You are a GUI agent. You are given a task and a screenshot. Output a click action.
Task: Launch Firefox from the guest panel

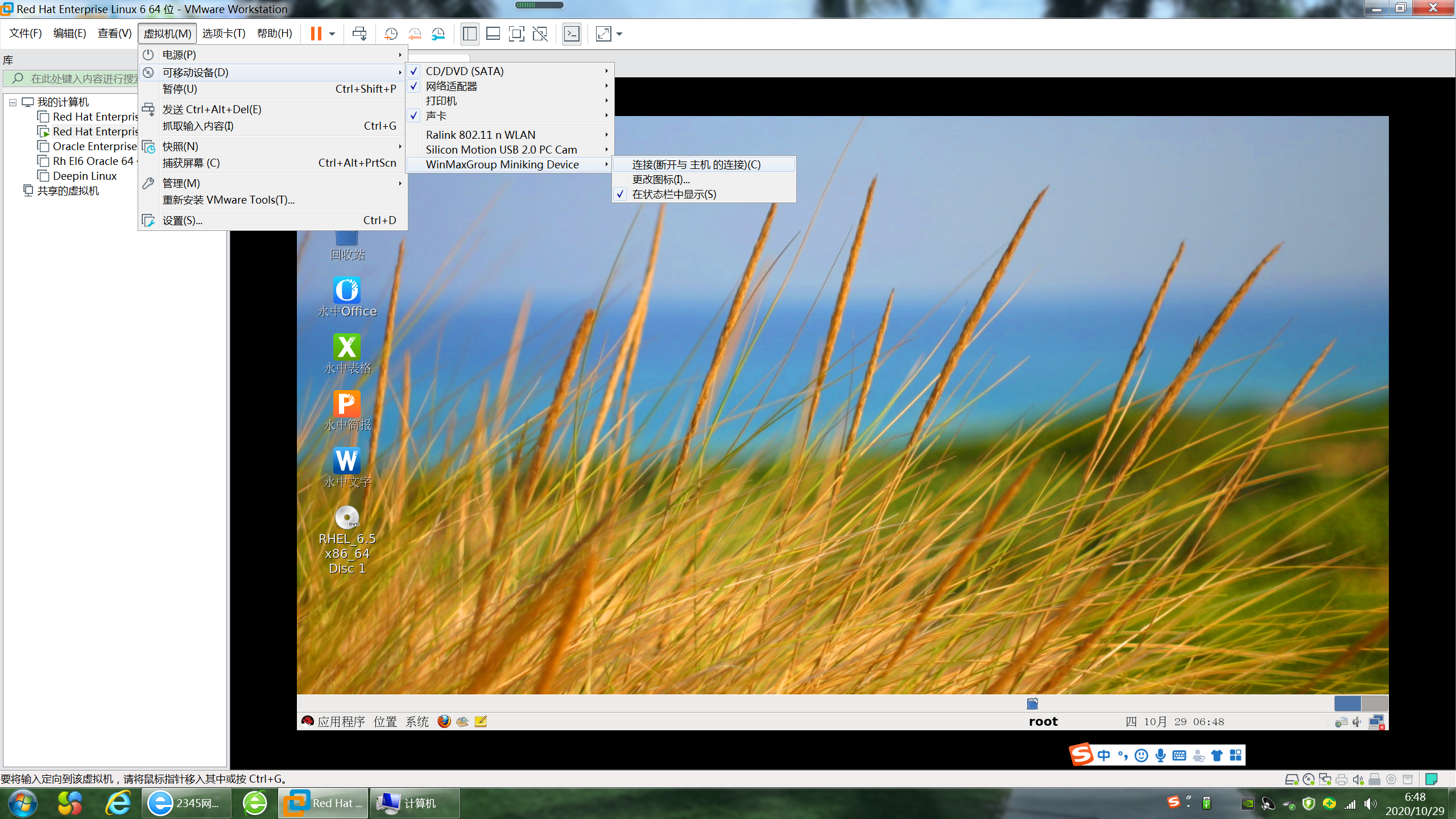point(444,721)
